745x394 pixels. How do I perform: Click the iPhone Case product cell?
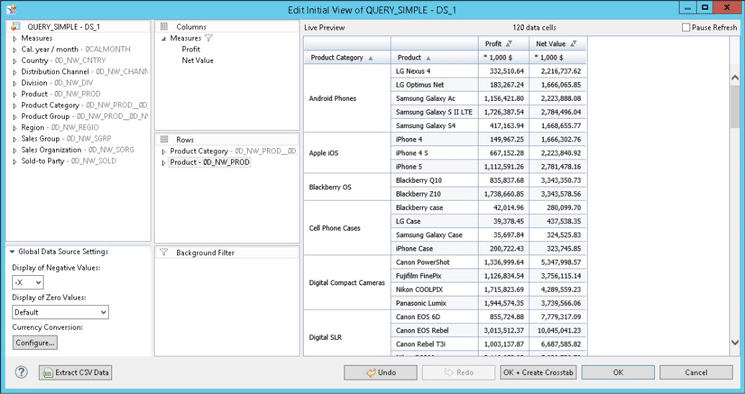click(434, 249)
